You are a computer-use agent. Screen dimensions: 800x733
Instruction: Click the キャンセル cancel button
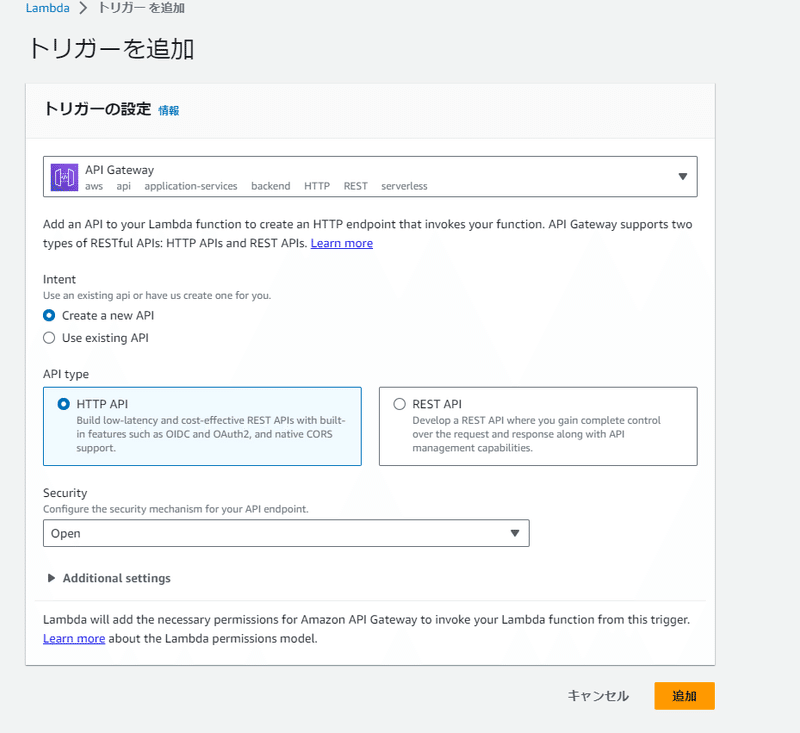(598, 696)
